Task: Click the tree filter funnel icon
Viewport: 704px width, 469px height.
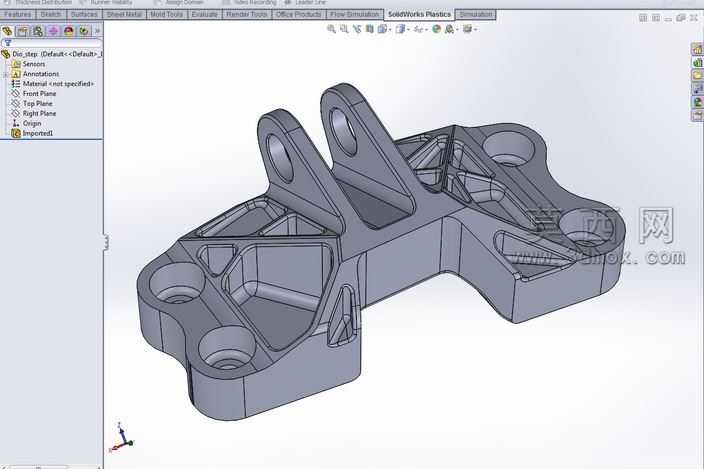Action: 8,43
